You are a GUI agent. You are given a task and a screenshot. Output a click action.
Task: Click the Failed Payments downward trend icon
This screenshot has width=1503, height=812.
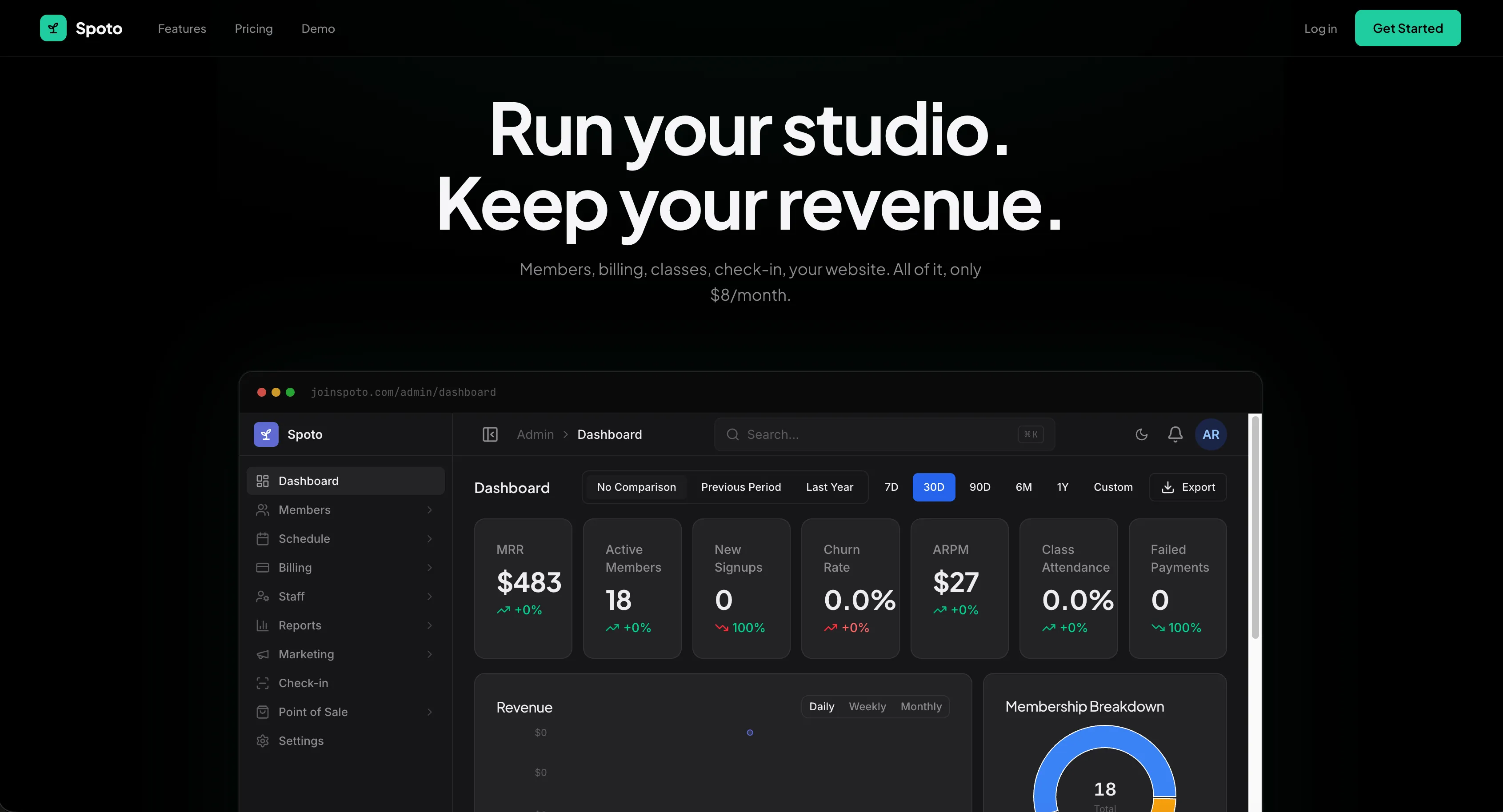point(1158,628)
